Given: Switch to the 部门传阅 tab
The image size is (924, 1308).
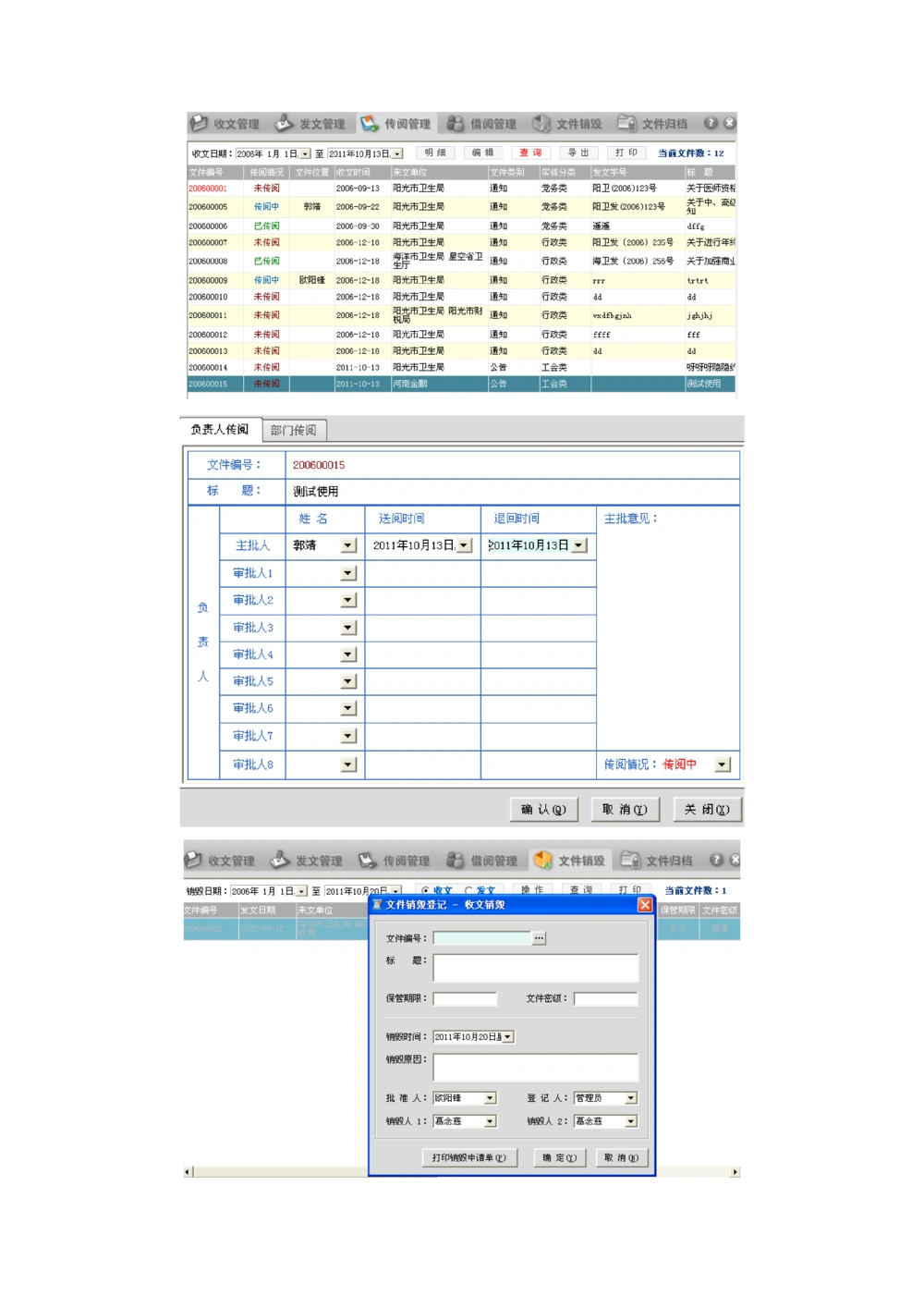Looking at the screenshot, I should pos(293,429).
